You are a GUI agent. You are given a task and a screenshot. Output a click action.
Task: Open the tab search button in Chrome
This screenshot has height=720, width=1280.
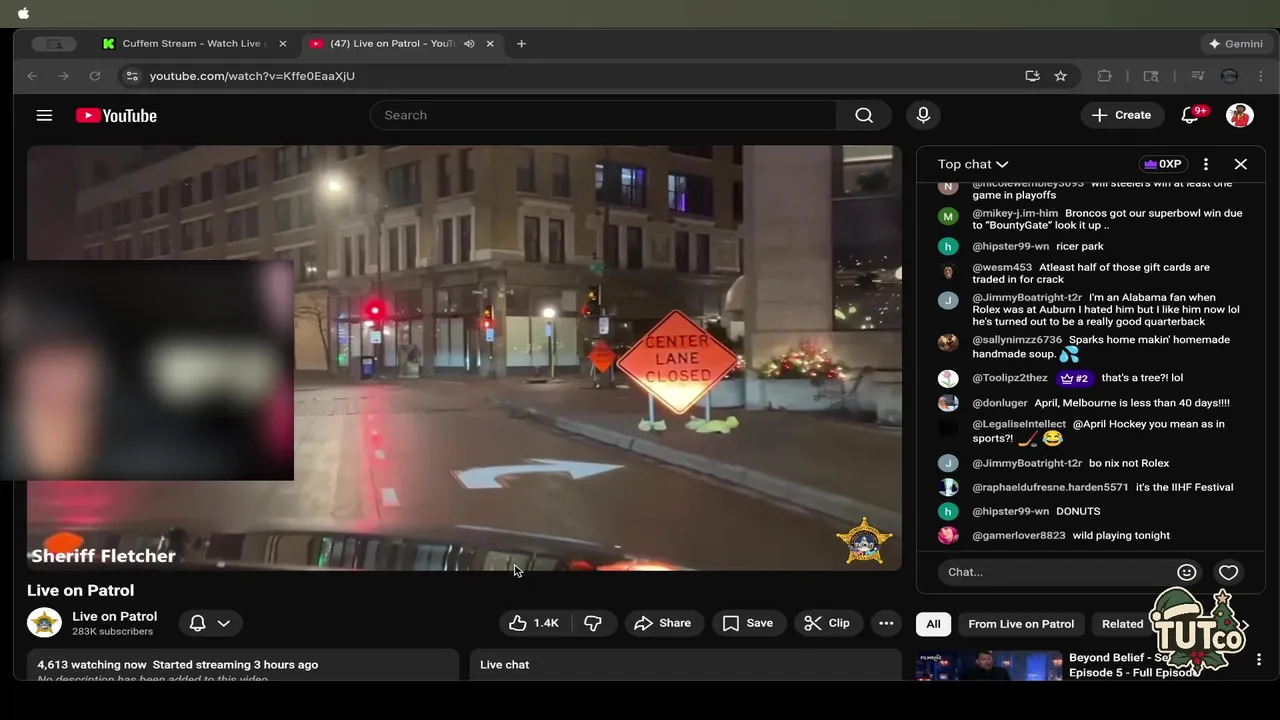[54, 44]
